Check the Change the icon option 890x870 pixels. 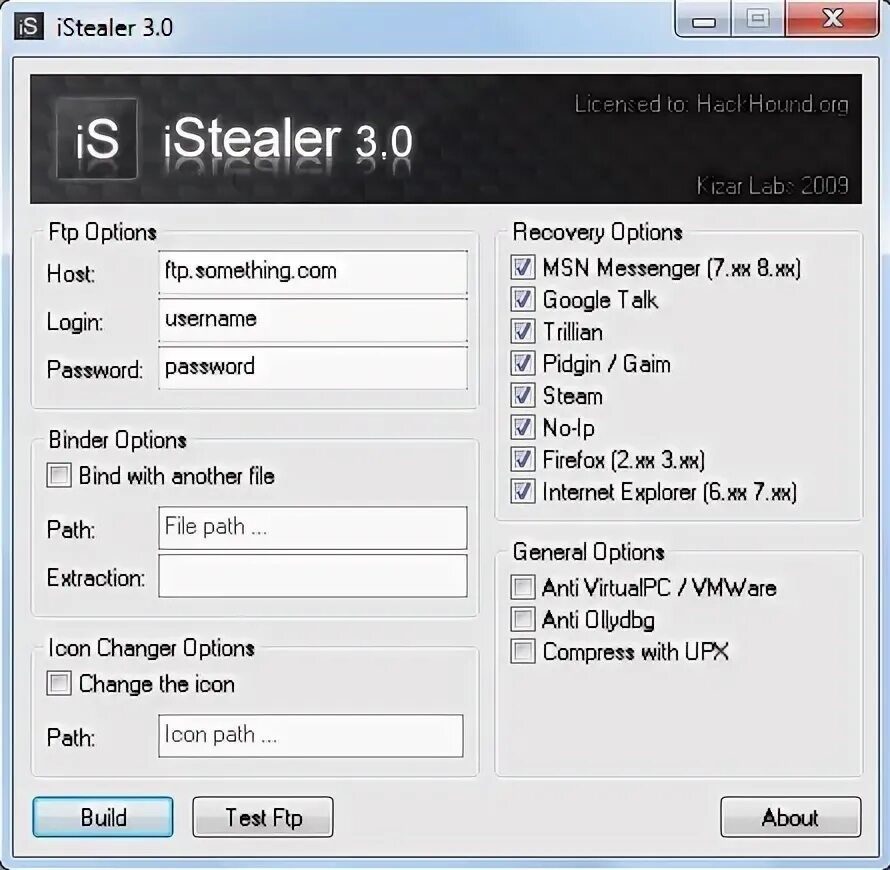point(59,683)
